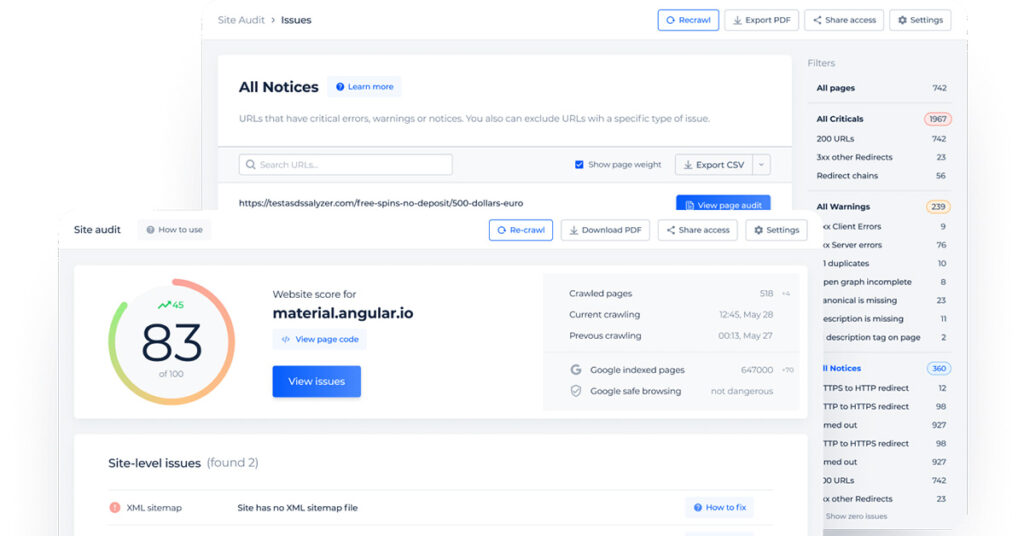Image resolution: width=1024 pixels, height=536 pixels.
Task: Click the 239 warnings count badge
Action: click(x=938, y=207)
